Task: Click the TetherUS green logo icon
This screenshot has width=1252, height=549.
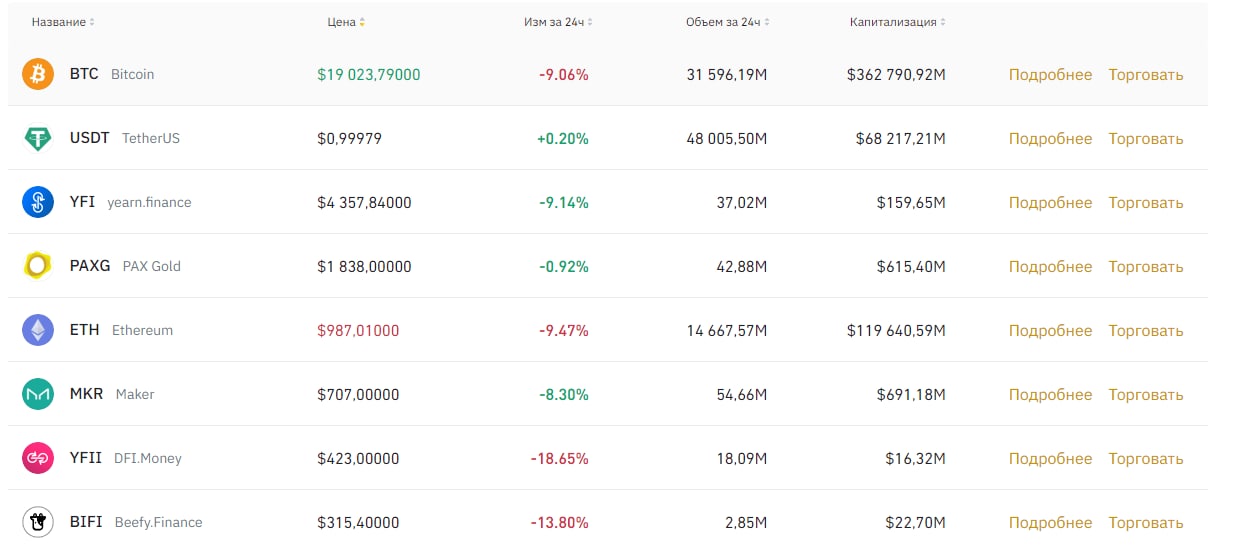Action: [x=38, y=138]
